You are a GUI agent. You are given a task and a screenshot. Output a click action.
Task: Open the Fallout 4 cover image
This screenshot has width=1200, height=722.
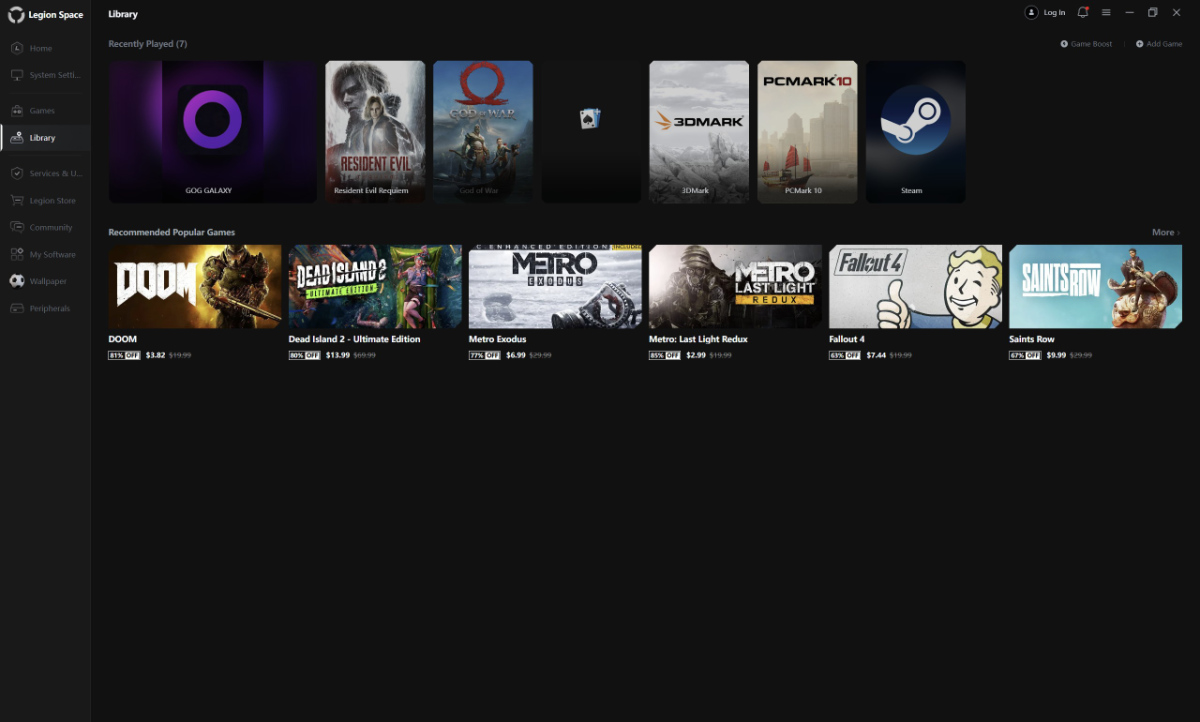[x=915, y=286]
